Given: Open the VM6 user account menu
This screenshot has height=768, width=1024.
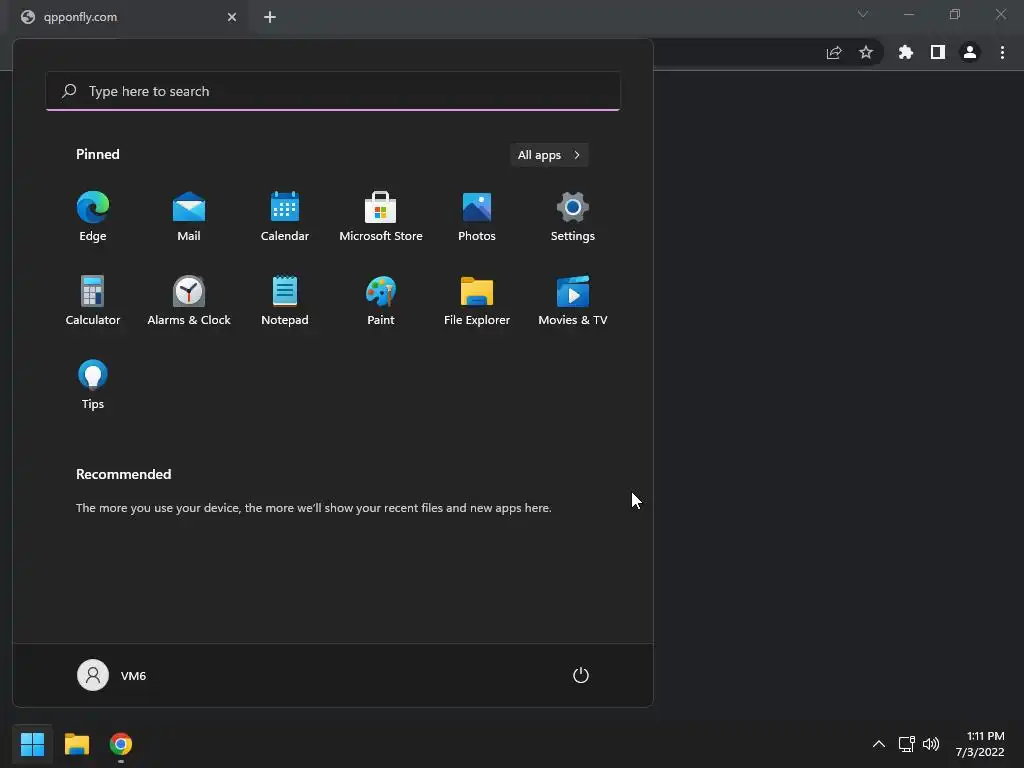Looking at the screenshot, I should point(112,675).
